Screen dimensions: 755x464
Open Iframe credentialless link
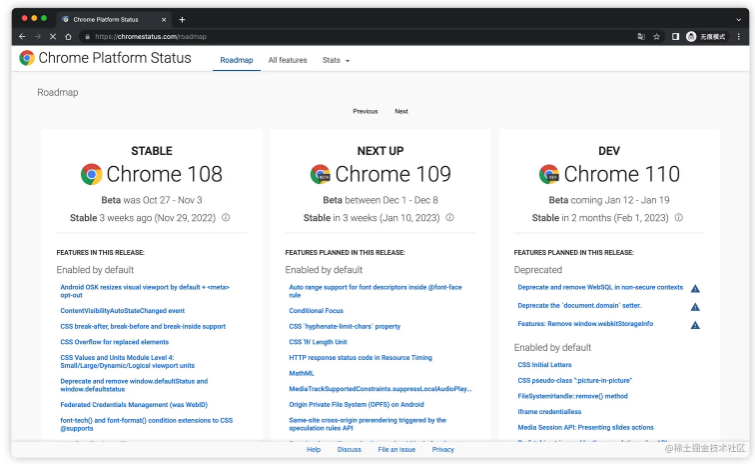[549, 412]
